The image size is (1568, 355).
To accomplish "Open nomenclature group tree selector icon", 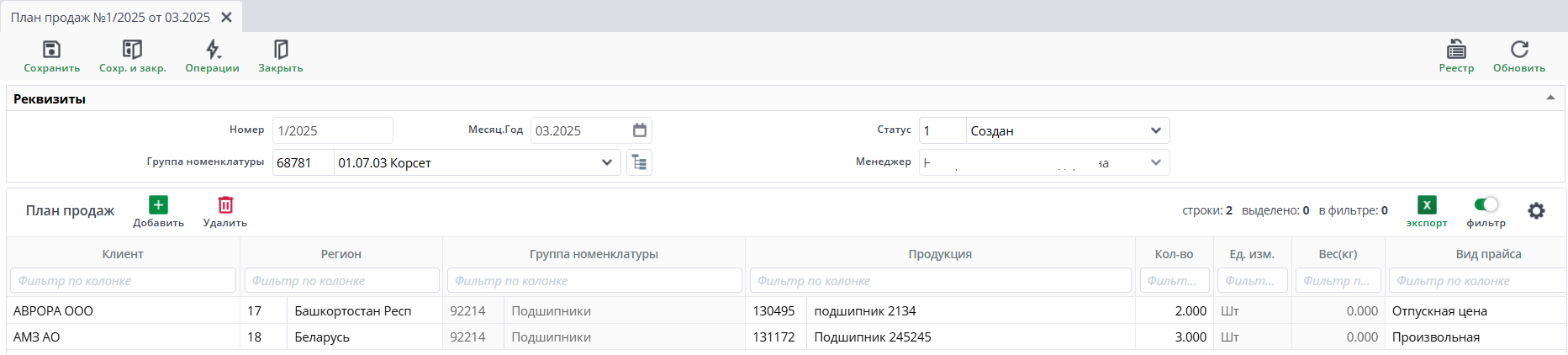I will coord(639,162).
